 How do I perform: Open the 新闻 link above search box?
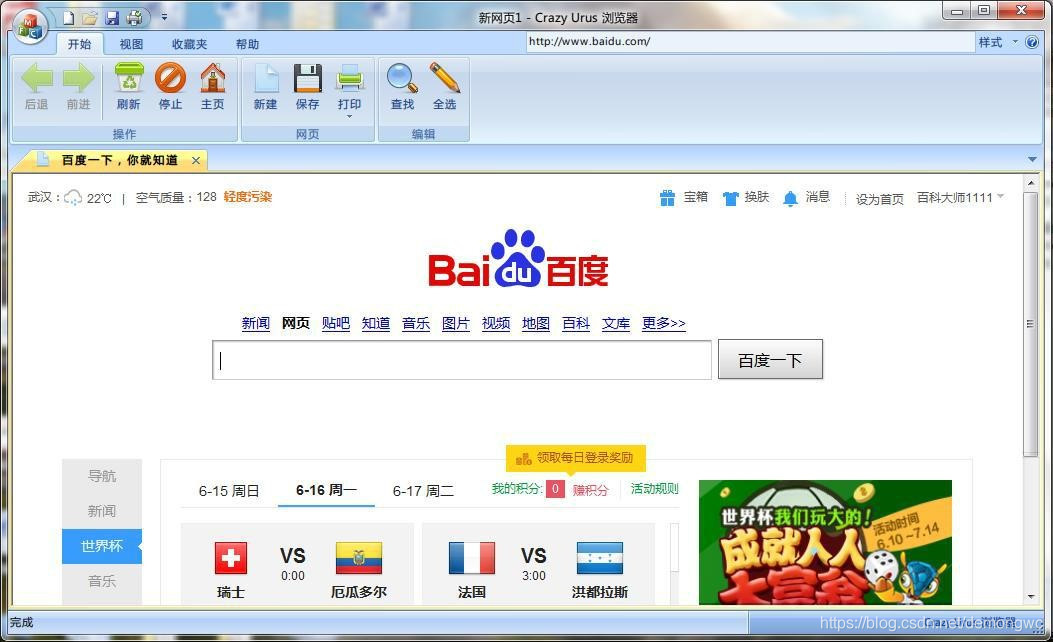(256, 323)
